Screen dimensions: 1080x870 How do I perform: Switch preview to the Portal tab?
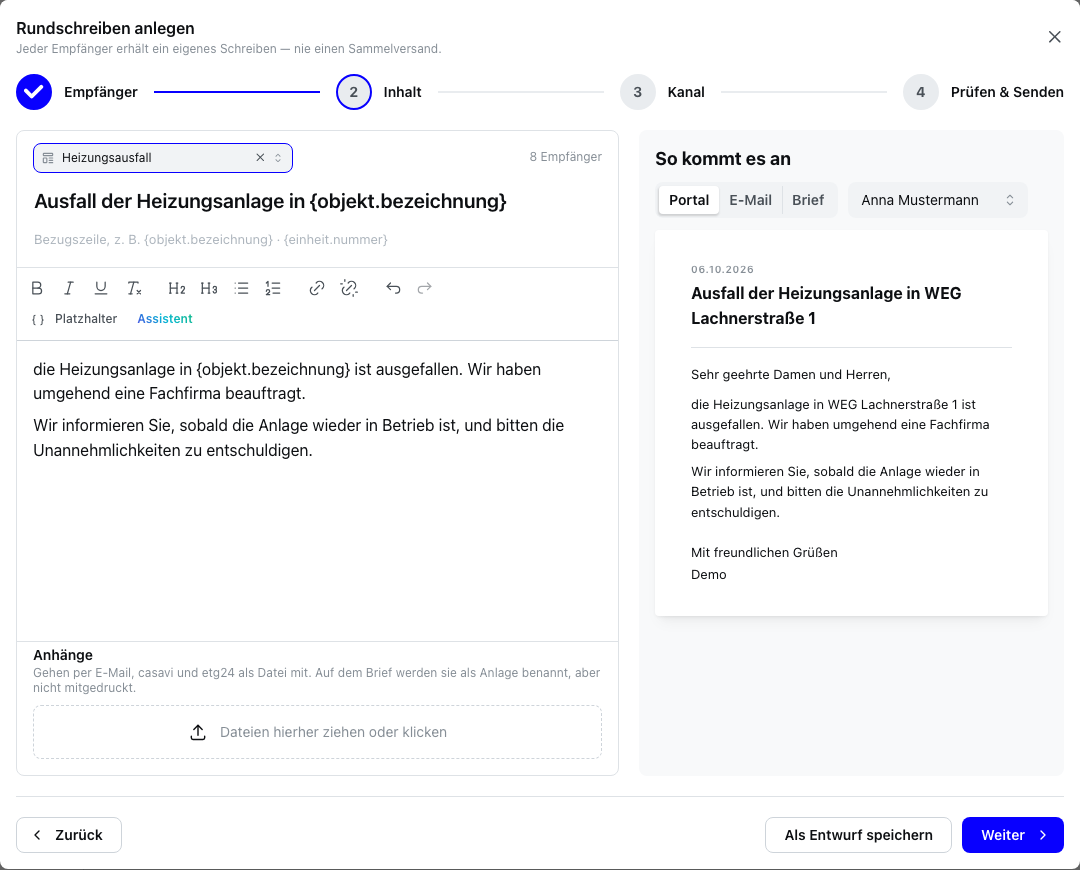[x=689, y=200]
